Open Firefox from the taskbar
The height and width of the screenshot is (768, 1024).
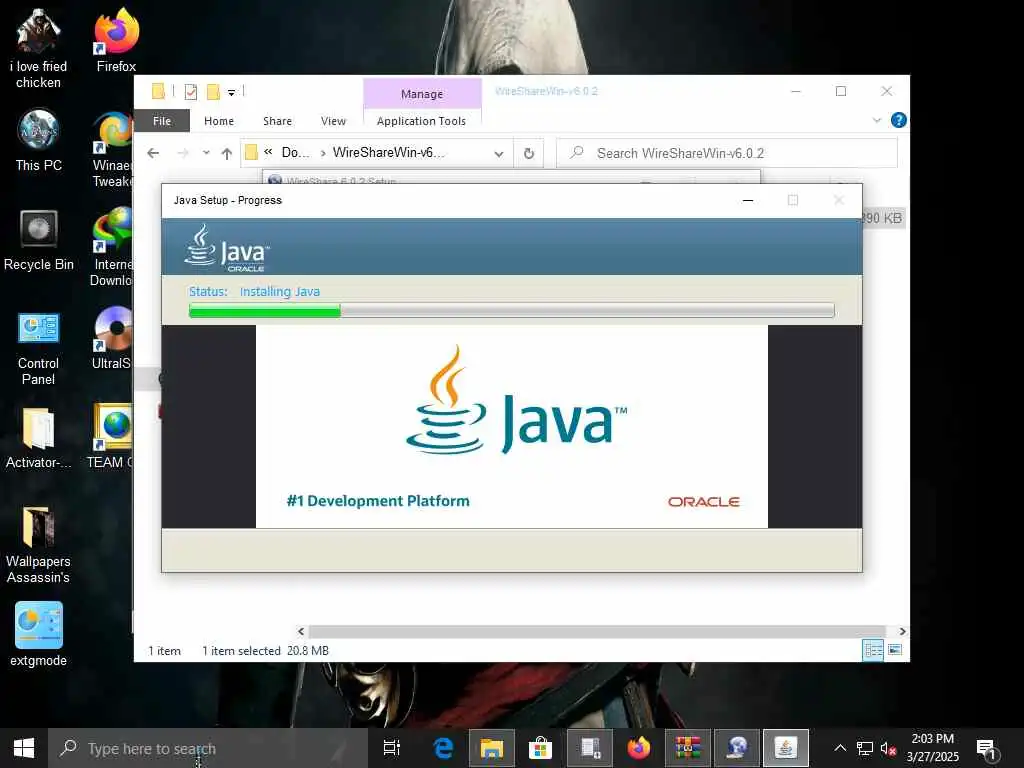click(639, 748)
